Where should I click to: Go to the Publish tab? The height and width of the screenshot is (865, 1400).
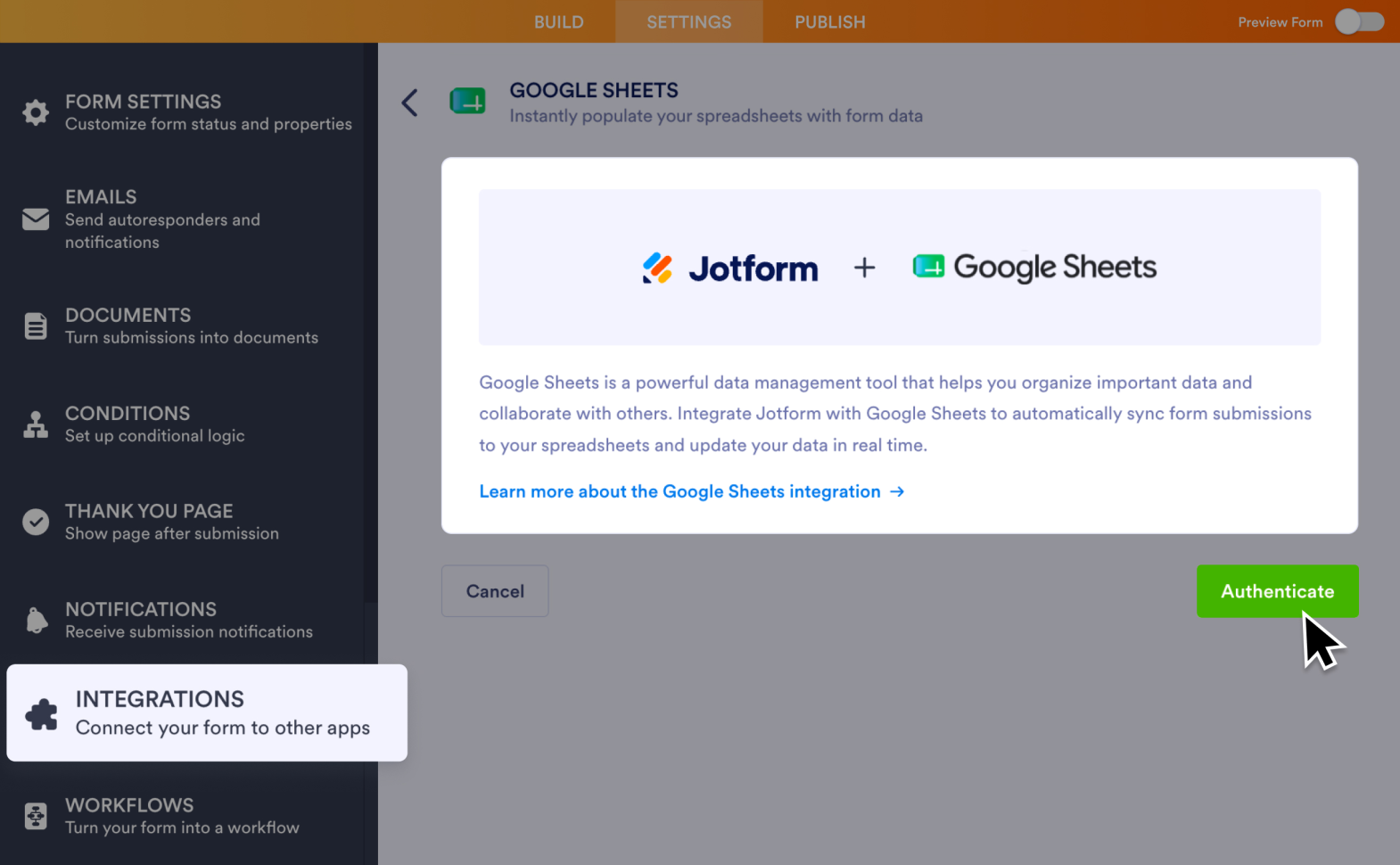[x=830, y=21]
